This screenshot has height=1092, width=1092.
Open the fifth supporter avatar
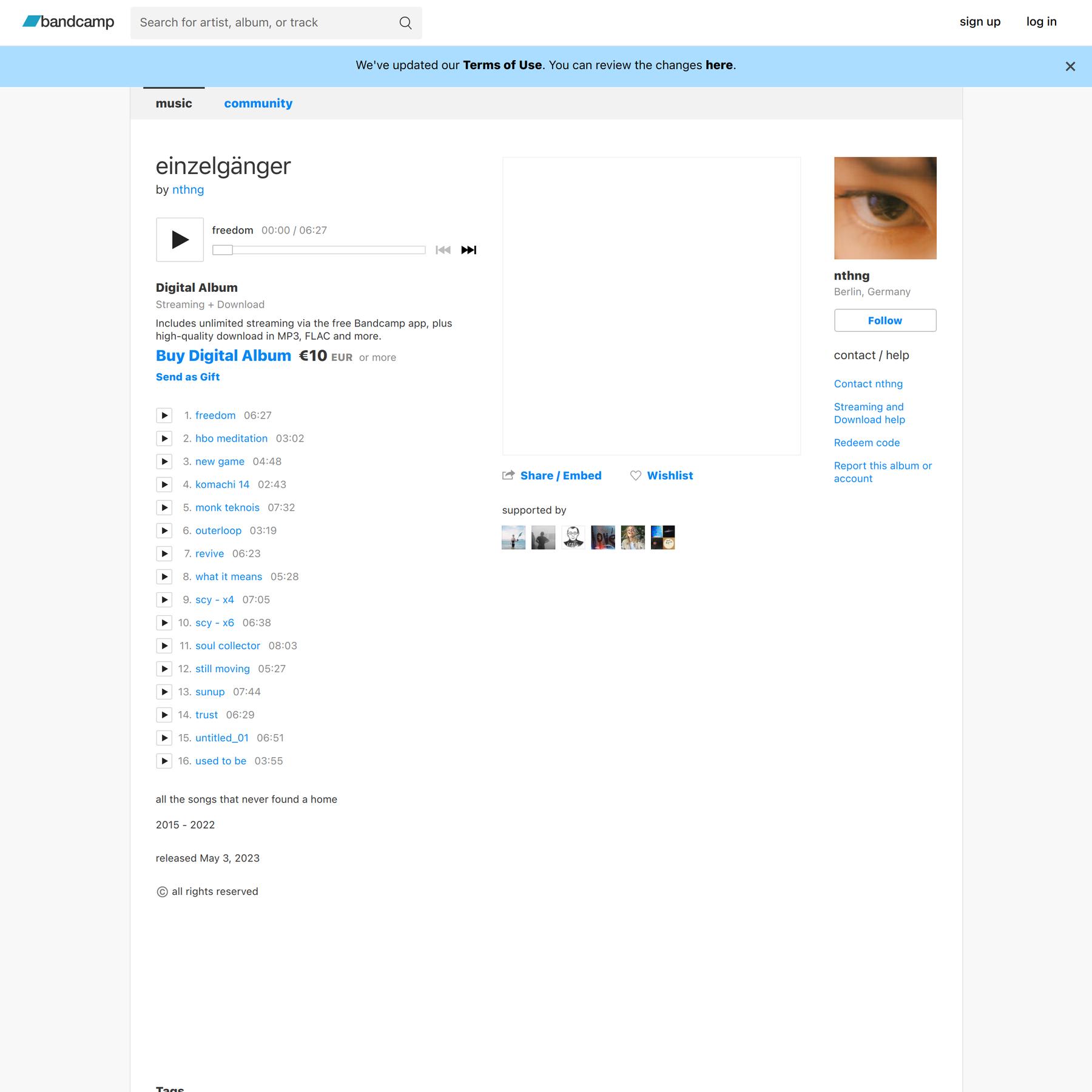(x=633, y=538)
